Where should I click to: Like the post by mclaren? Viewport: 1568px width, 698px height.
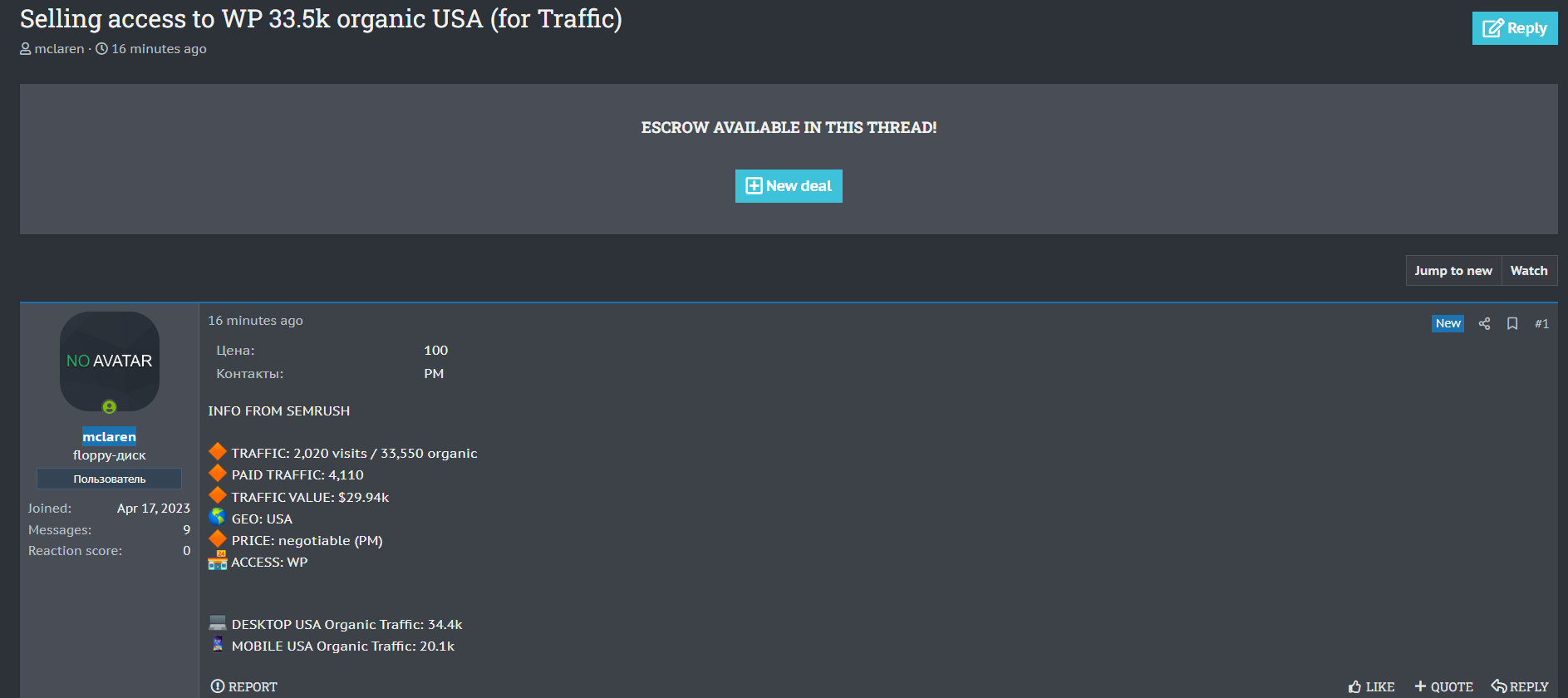[x=1372, y=686]
